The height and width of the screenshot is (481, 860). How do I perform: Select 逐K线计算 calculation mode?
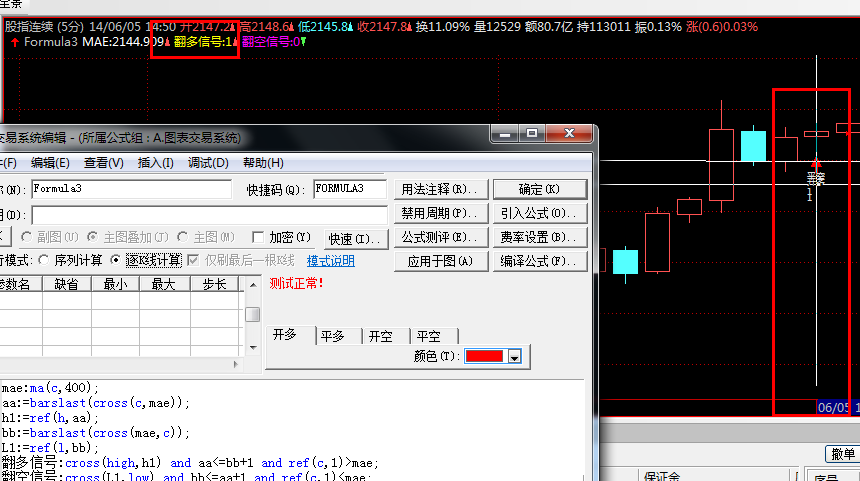pos(117,260)
